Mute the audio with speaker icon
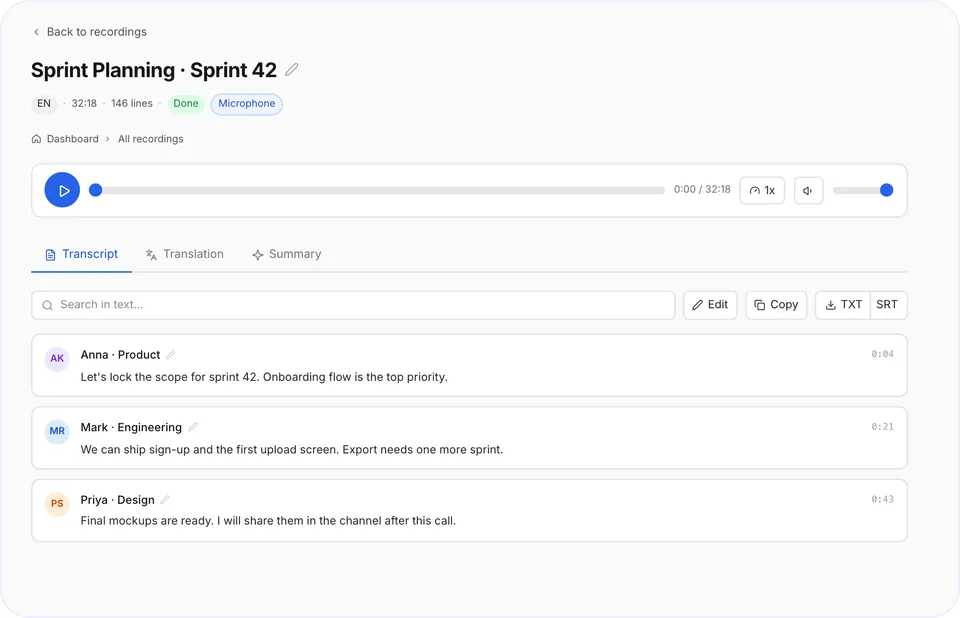 tap(808, 190)
